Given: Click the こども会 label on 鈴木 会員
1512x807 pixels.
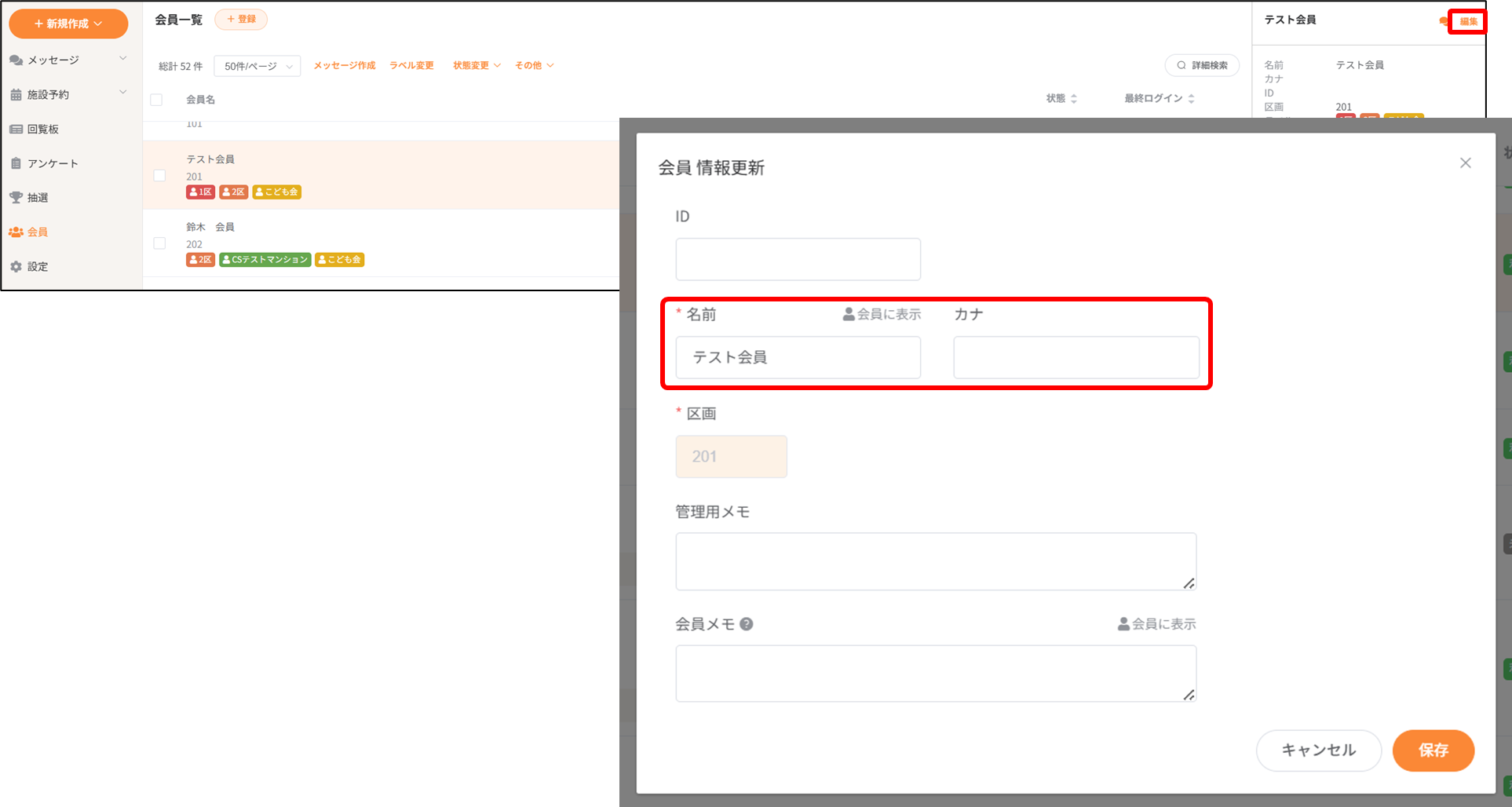Looking at the screenshot, I should coord(340,260).
